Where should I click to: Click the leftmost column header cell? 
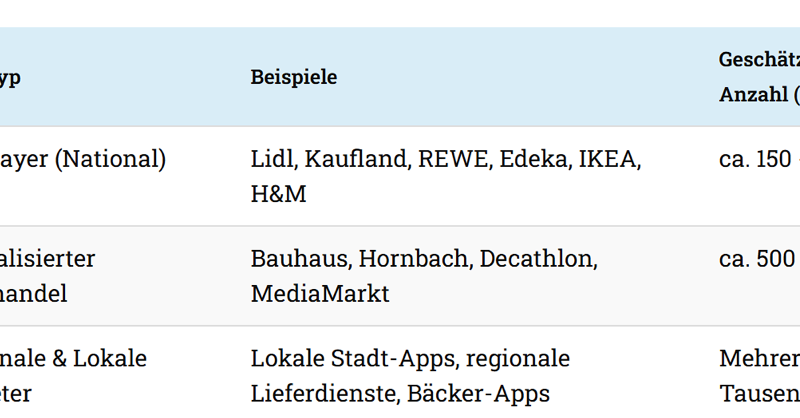[x=10, y=77]
